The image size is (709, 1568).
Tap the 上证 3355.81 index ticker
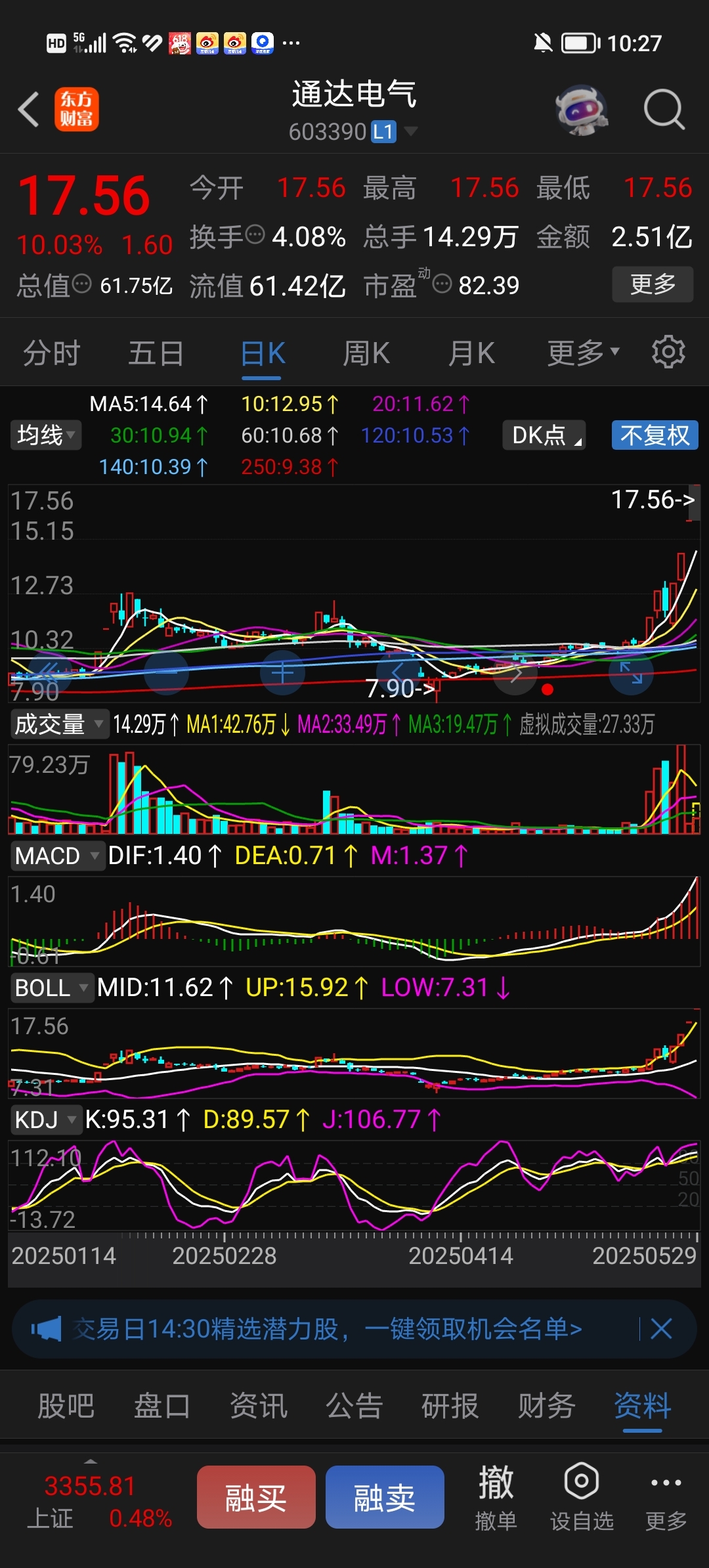click(x=98, y=1501)
